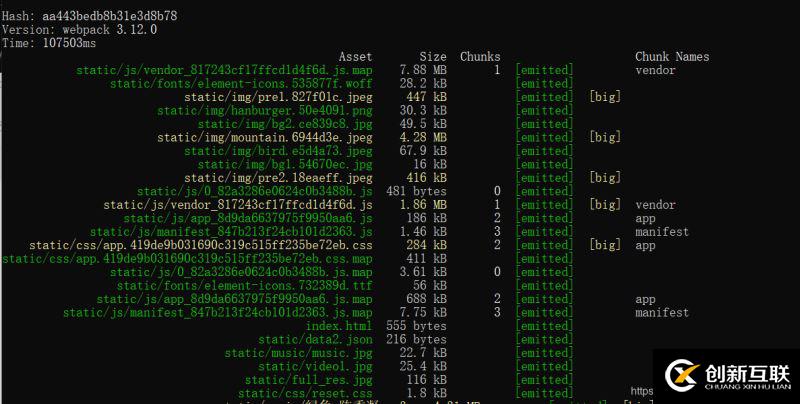Viewport: 800px width, 404px height.
Task: Click the 'Time: 107503ms' line
Action: point(48,43)
